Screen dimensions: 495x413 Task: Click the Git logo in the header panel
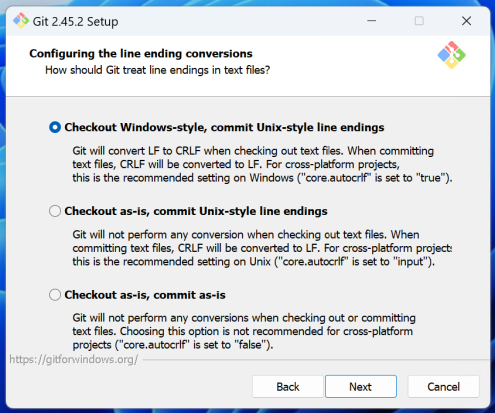point(452,55)
